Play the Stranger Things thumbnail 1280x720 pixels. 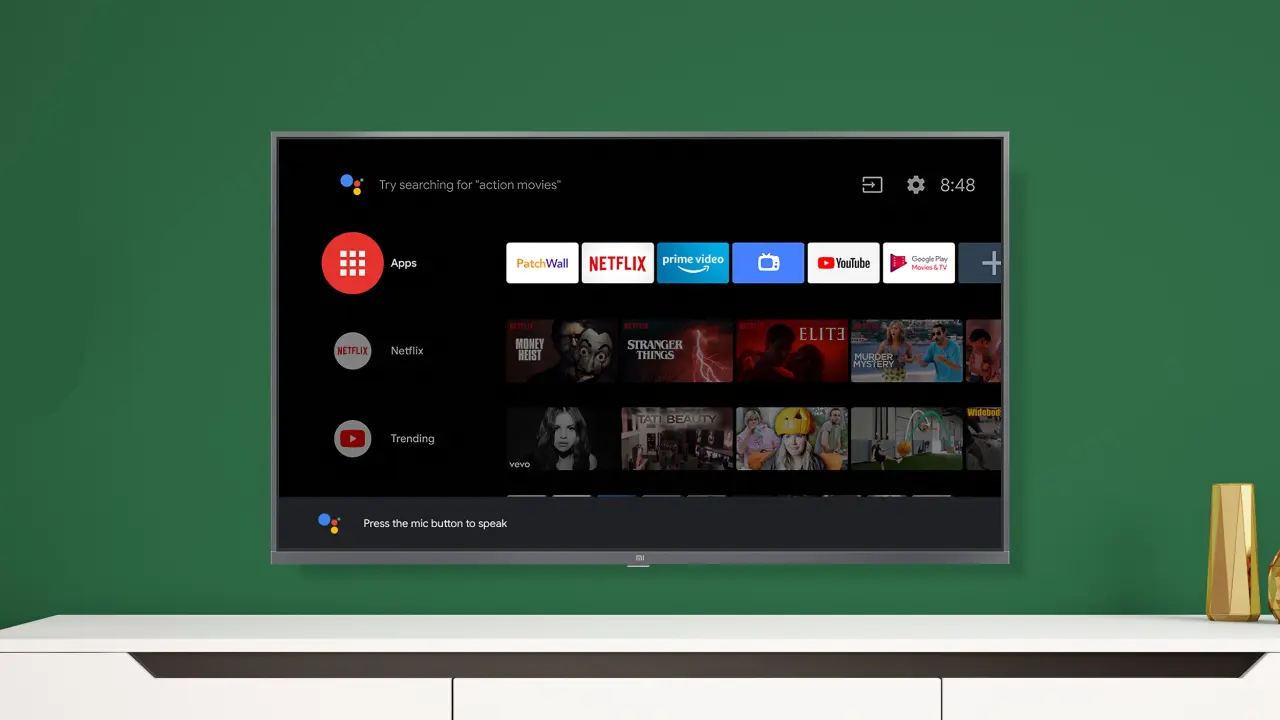tap(677, 351)
